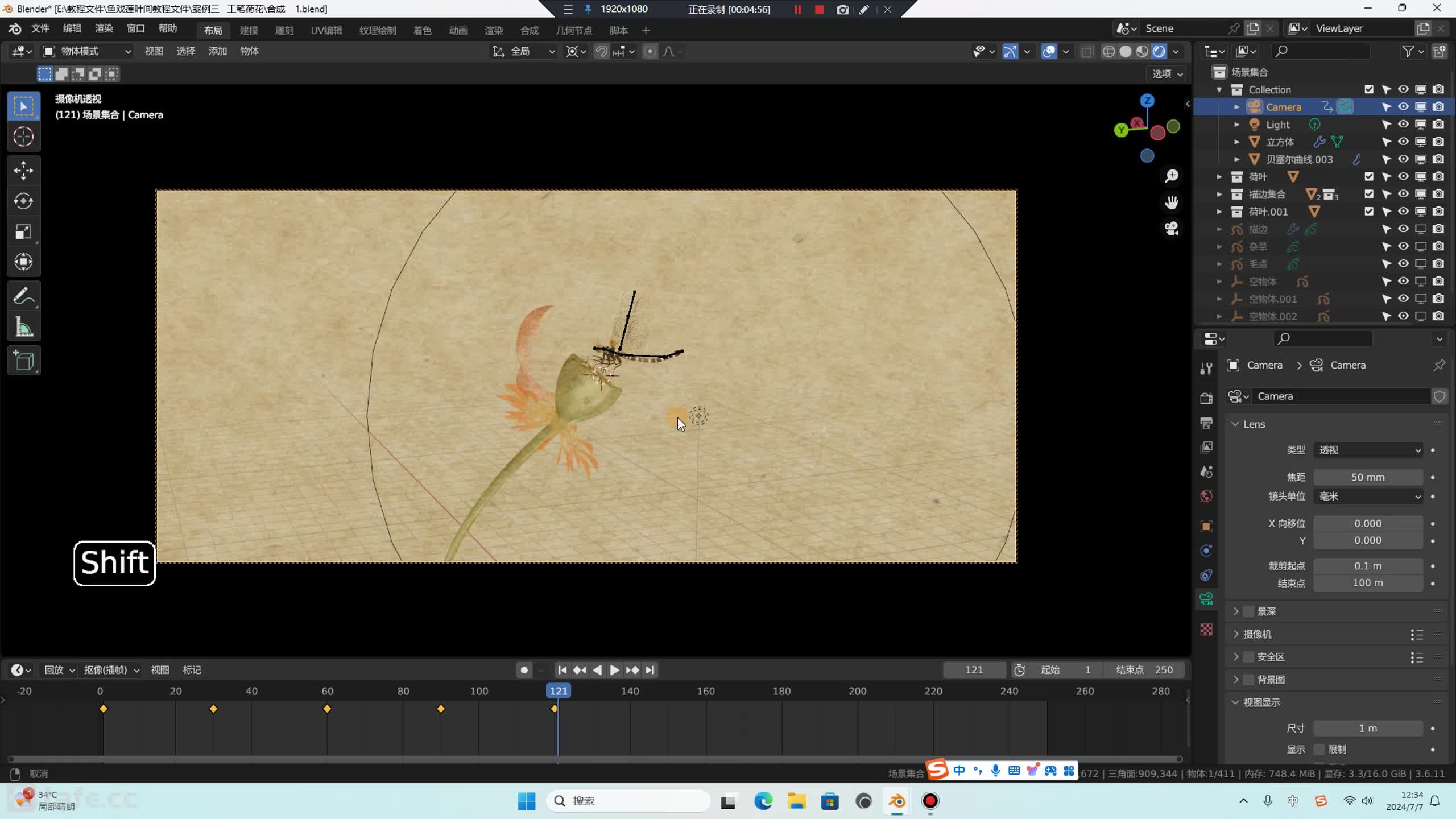Screen dimensions: 1456x819
Task: Select the Move tool
Action: pos(23,170)
